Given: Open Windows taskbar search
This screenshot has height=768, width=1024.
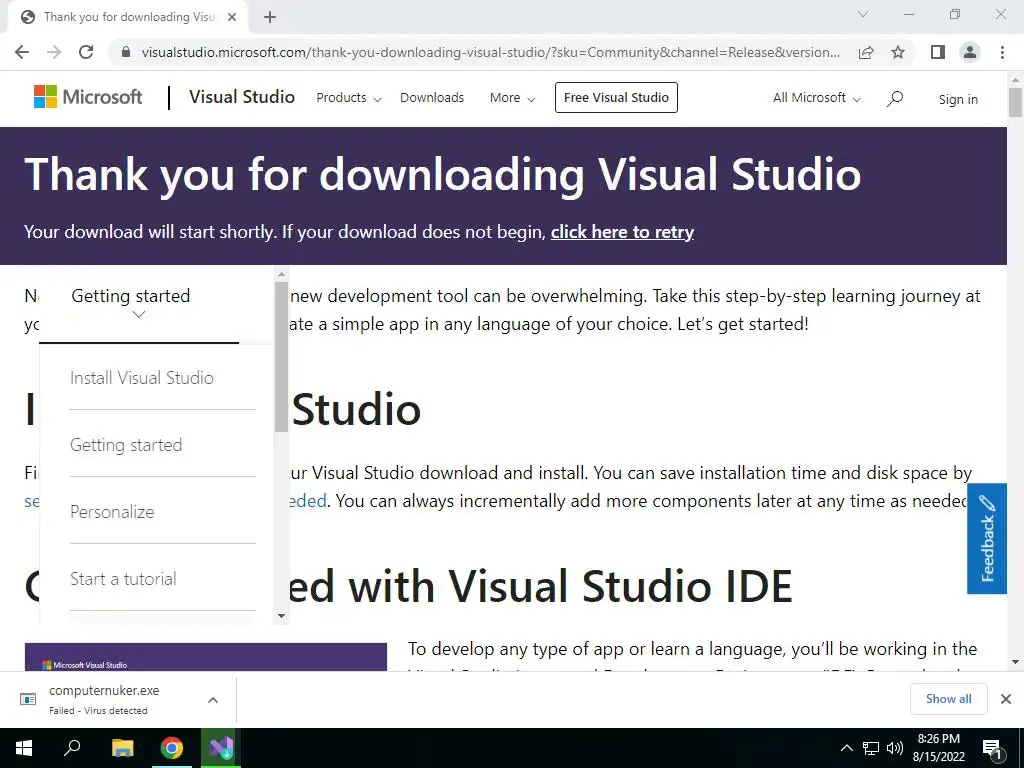Looking at the screenshot, I should pyautogui.click(x=72, y=748).
